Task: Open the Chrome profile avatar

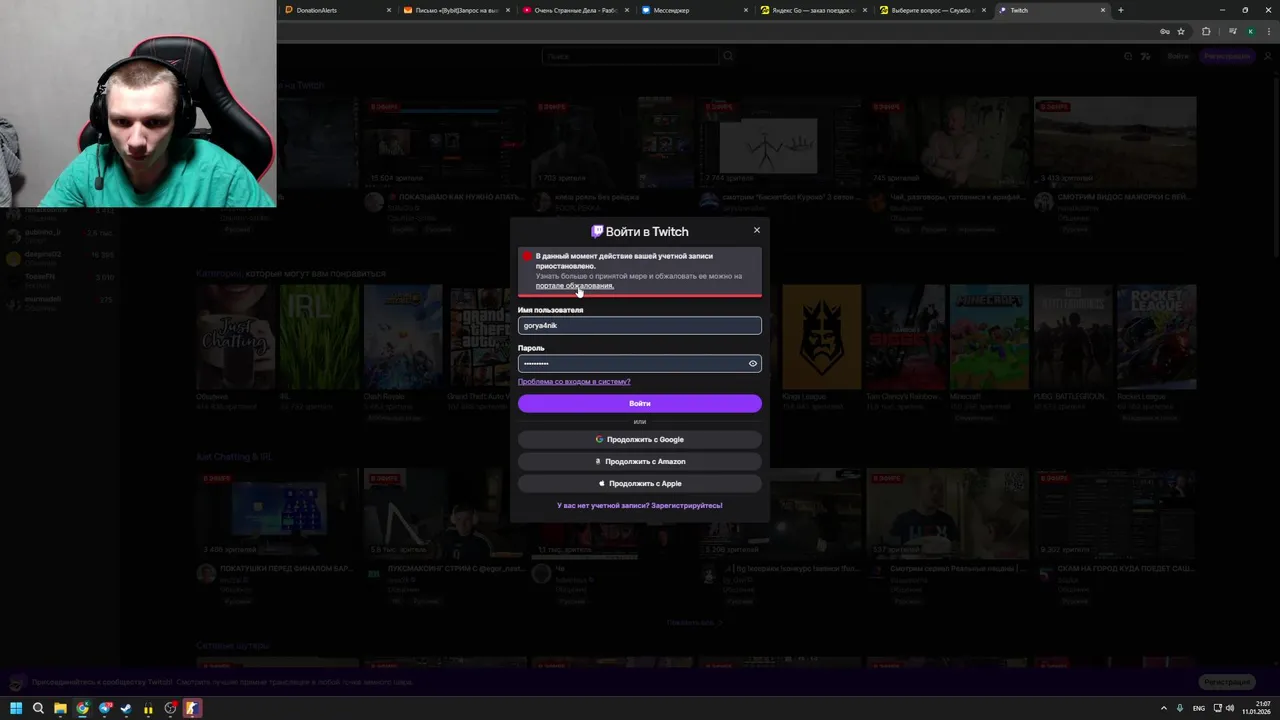Action: 1250,31
